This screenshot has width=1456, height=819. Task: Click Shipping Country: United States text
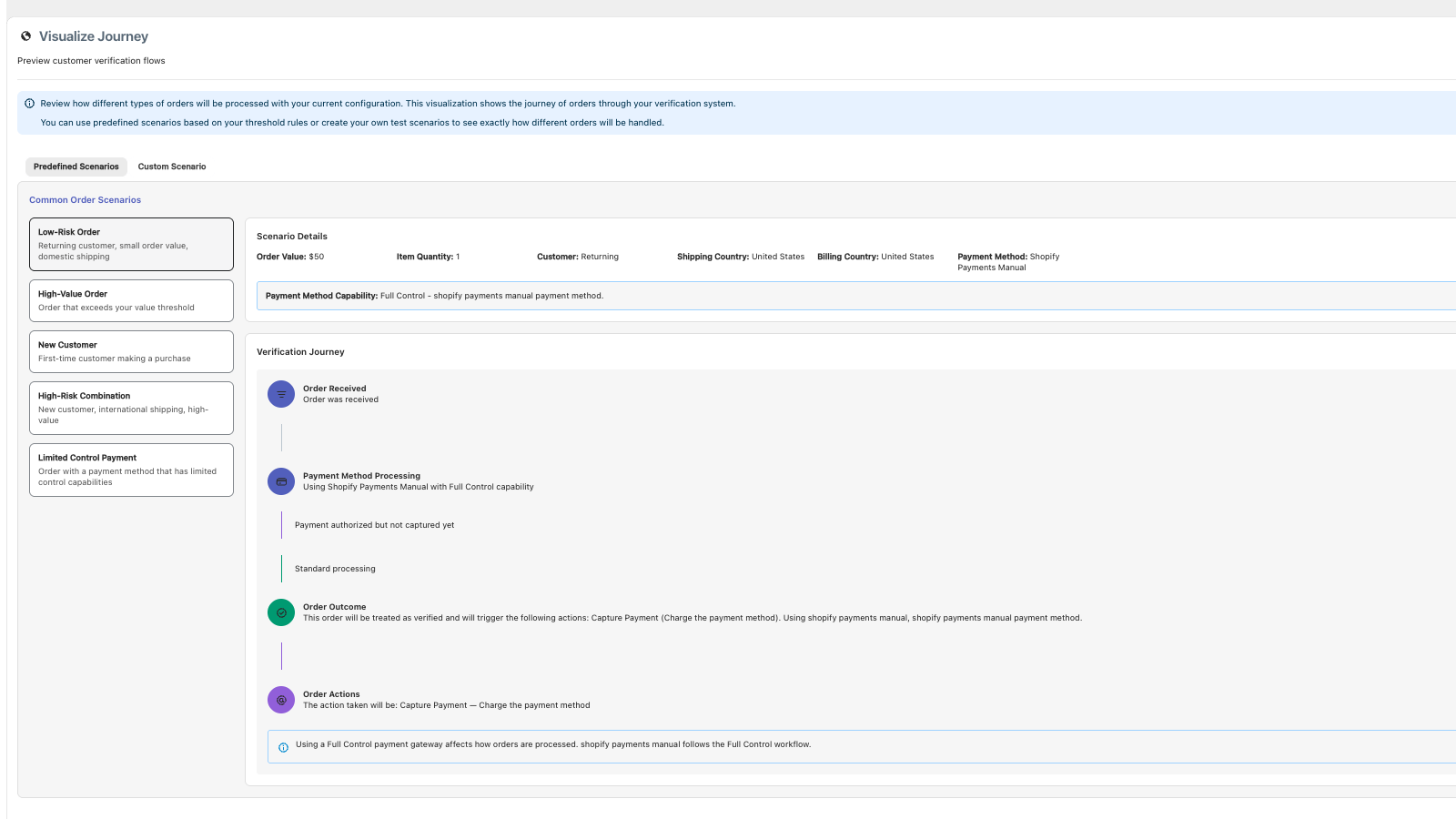coord(741,257)
